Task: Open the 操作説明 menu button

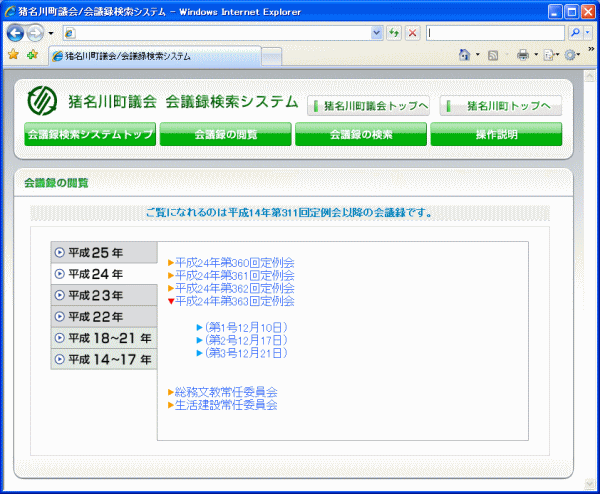Action: (x=496, y=134)
